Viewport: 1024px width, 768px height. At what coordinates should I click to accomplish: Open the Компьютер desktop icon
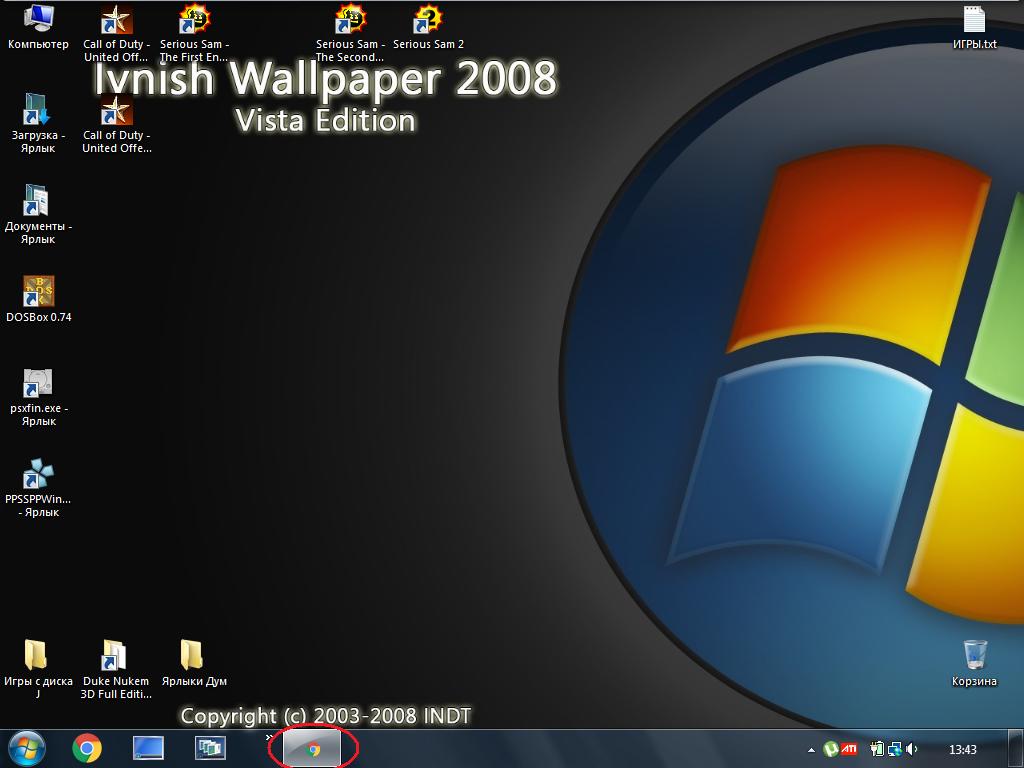pos(38,27)
